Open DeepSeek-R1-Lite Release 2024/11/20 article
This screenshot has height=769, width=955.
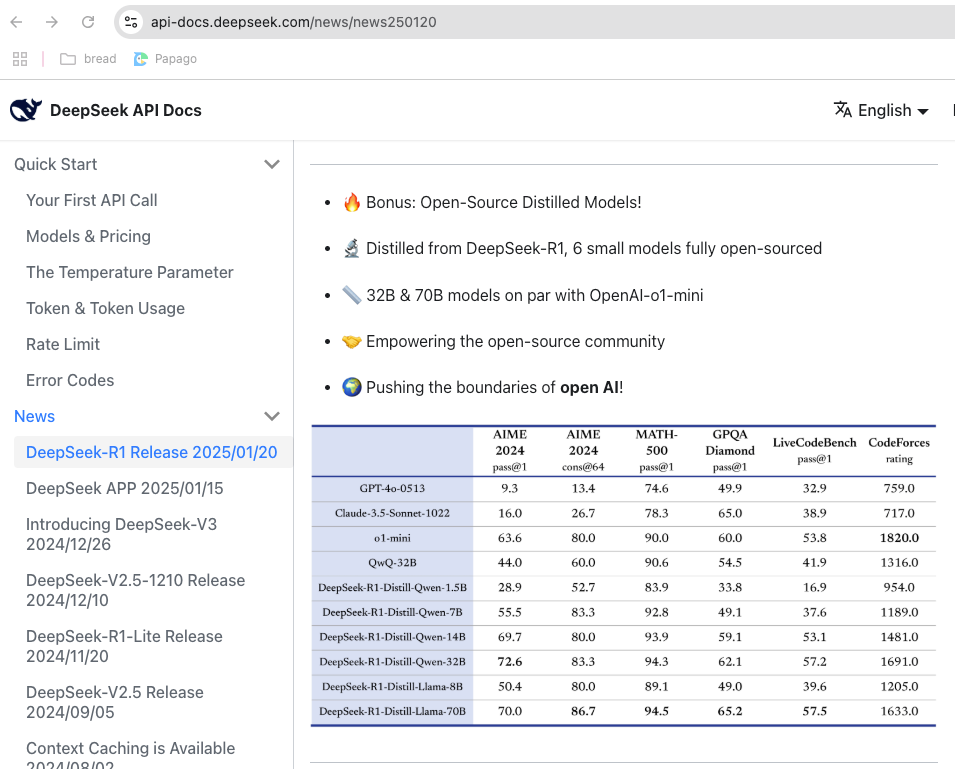click(x=124, y=646)
